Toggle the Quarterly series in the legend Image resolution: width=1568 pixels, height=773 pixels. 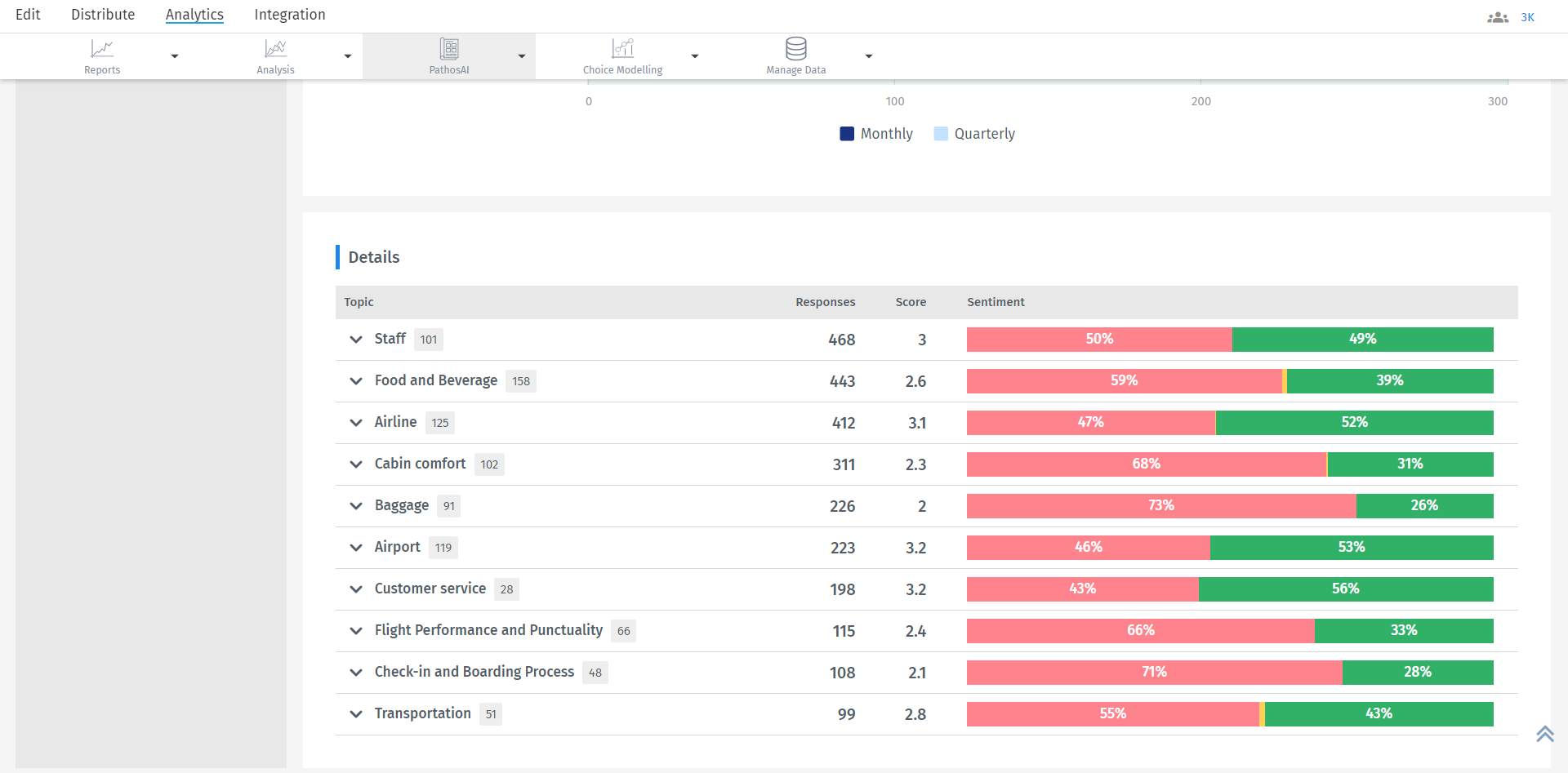click(x=973, y=133)
